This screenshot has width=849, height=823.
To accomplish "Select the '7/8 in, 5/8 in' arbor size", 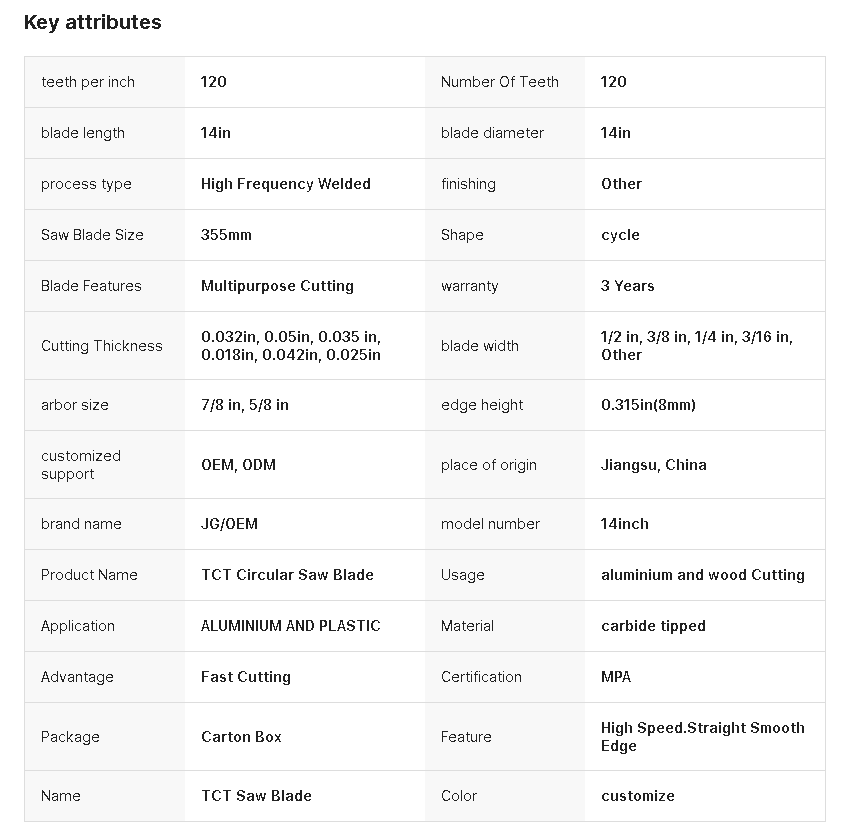I will 244,405.
